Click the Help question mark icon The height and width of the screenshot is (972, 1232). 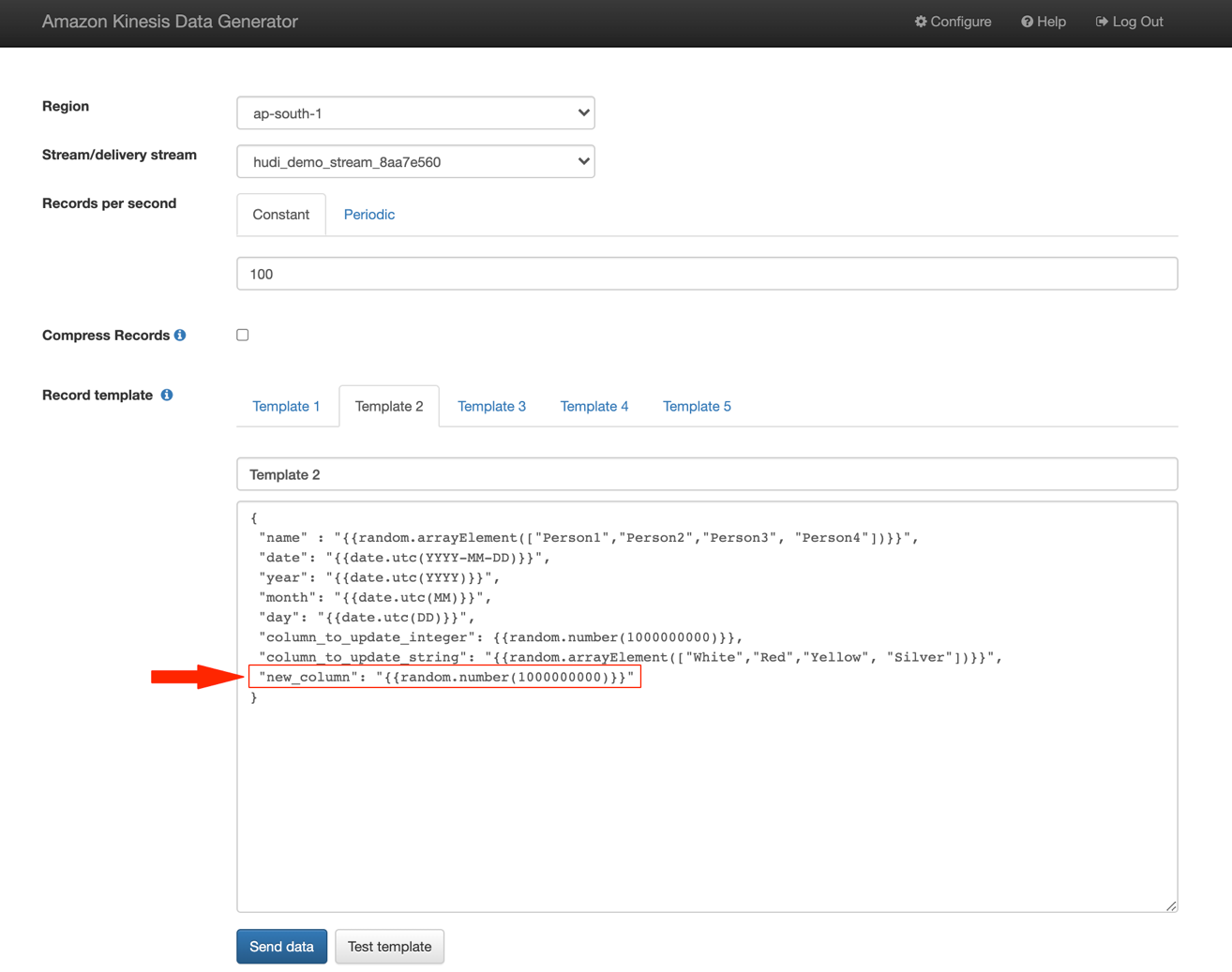click(1028, 22)
